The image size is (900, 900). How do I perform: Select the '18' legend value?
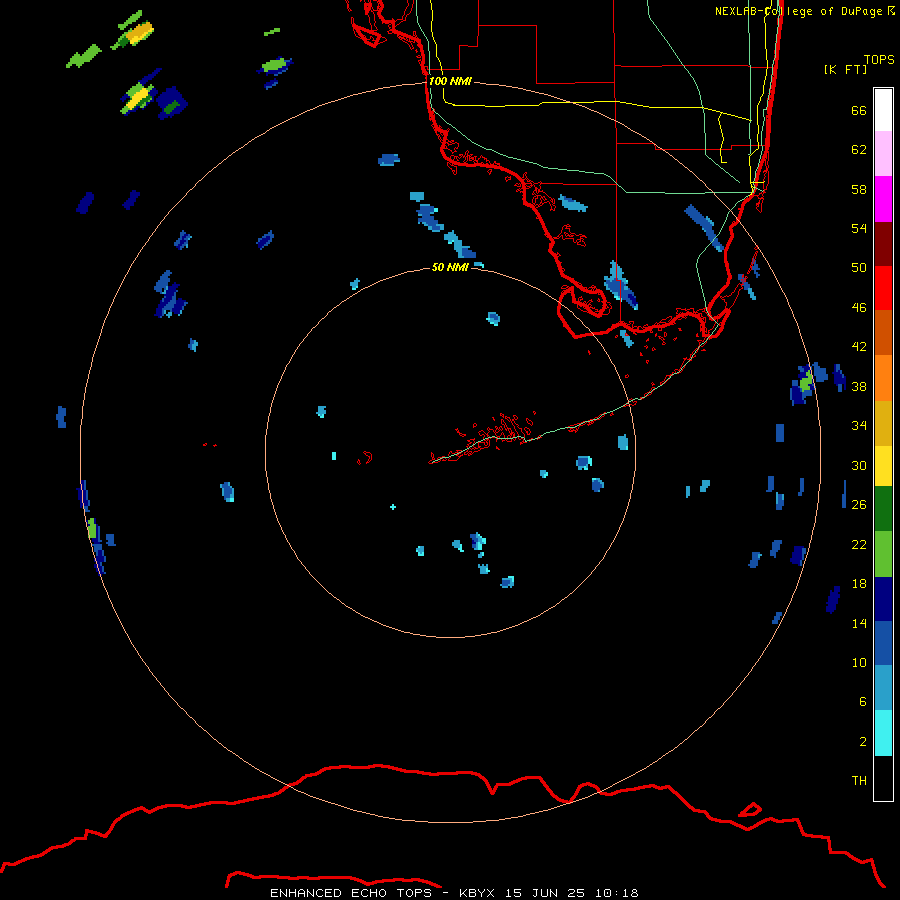pyautogui.click(x=859, y=584)
